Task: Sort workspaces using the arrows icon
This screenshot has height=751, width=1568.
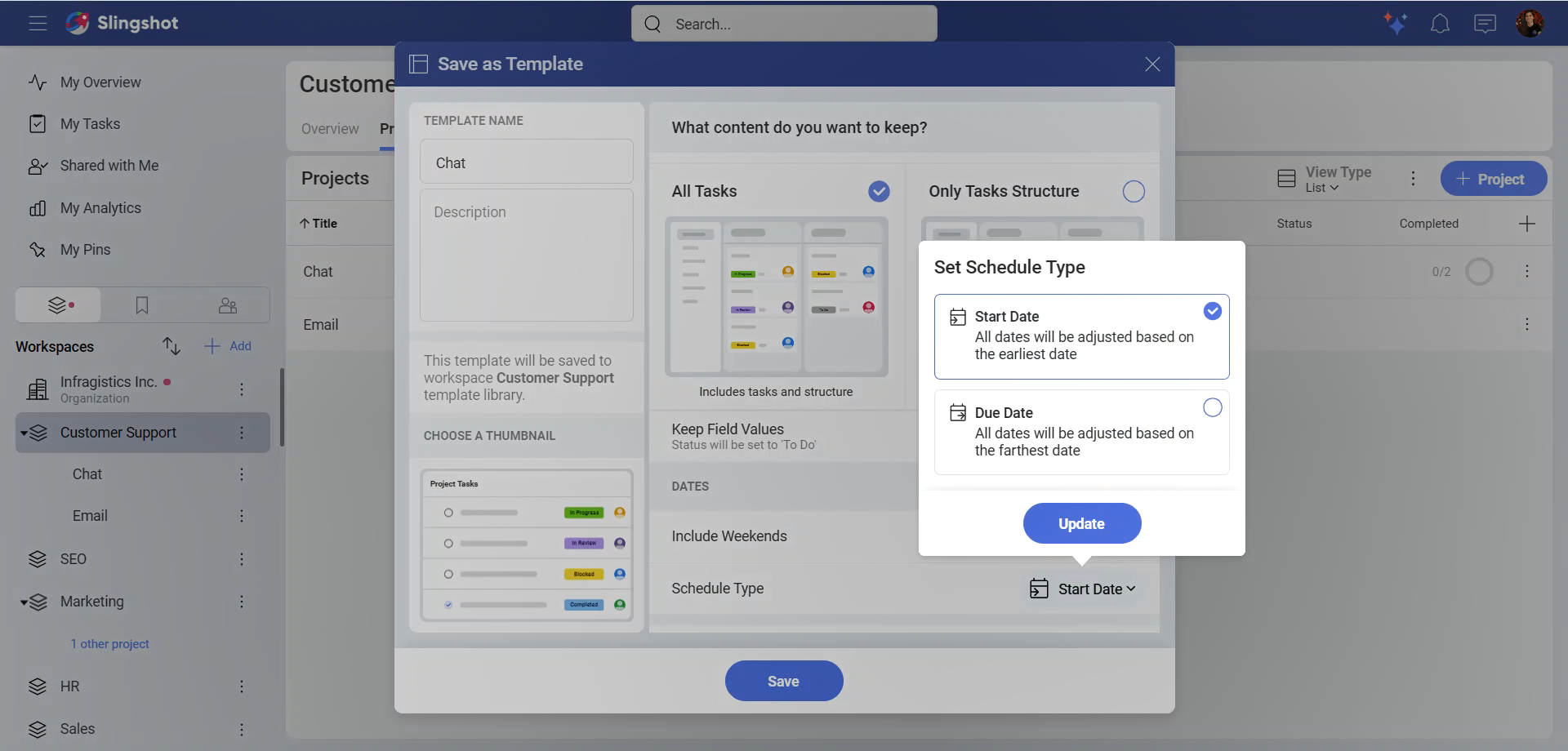Action: [171, 346]
